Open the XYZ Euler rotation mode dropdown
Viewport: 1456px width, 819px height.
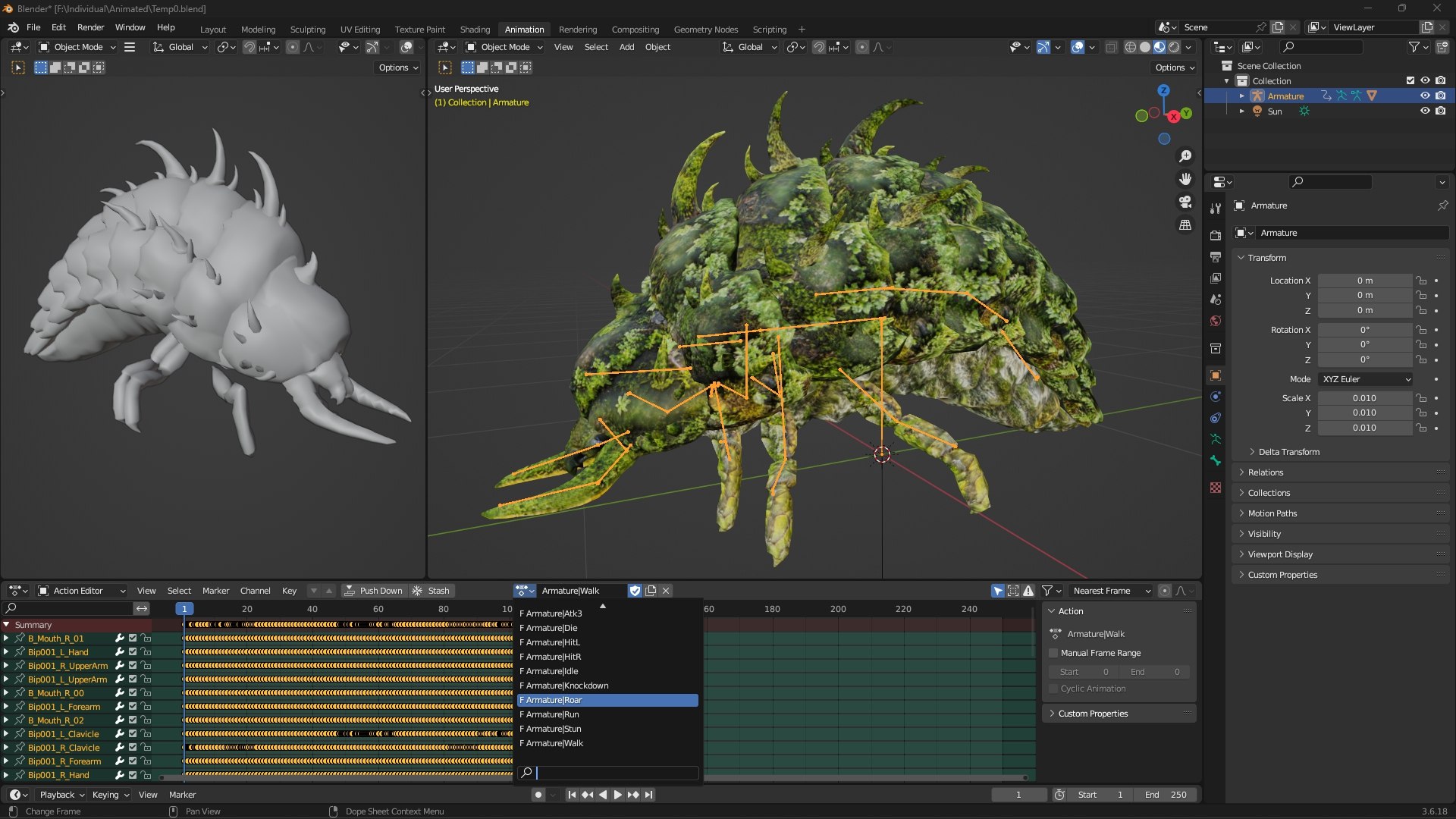coord(1366,379)
